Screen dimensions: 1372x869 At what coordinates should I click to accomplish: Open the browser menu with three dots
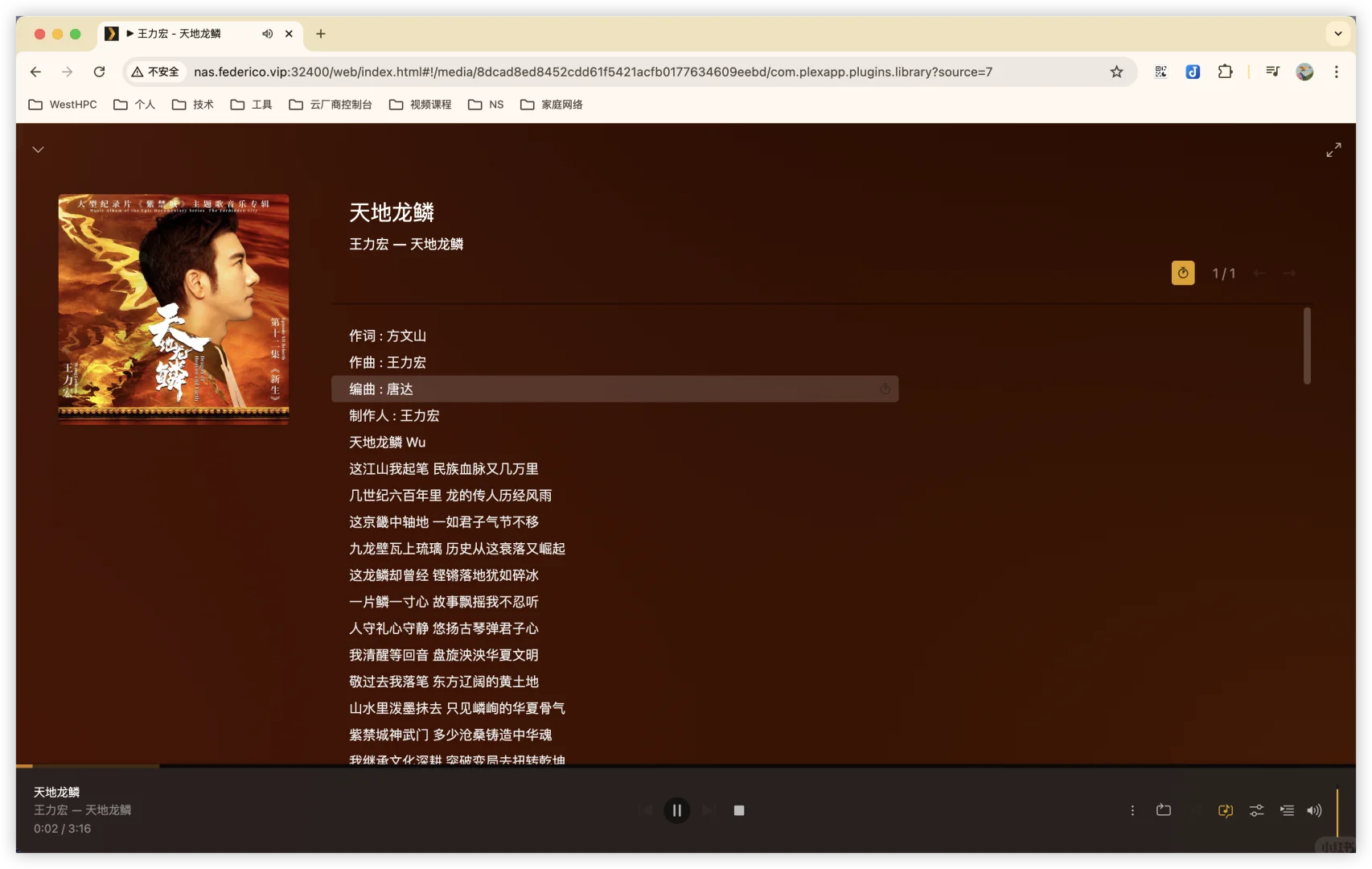pyautogui.click(x=1336, y=72)
